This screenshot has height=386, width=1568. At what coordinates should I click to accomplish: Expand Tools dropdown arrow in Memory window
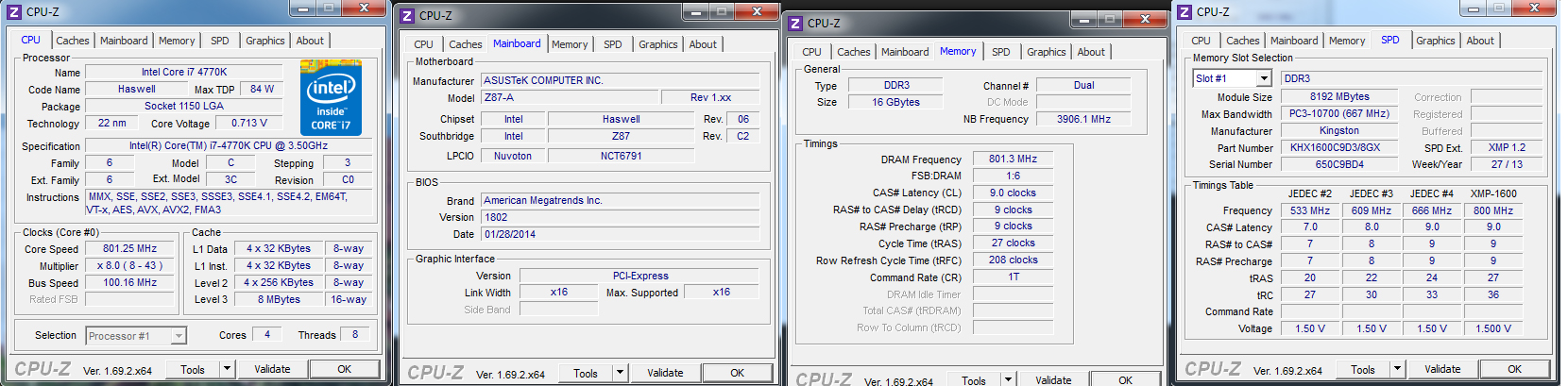pyautogui.click(x=1008, y=379)
